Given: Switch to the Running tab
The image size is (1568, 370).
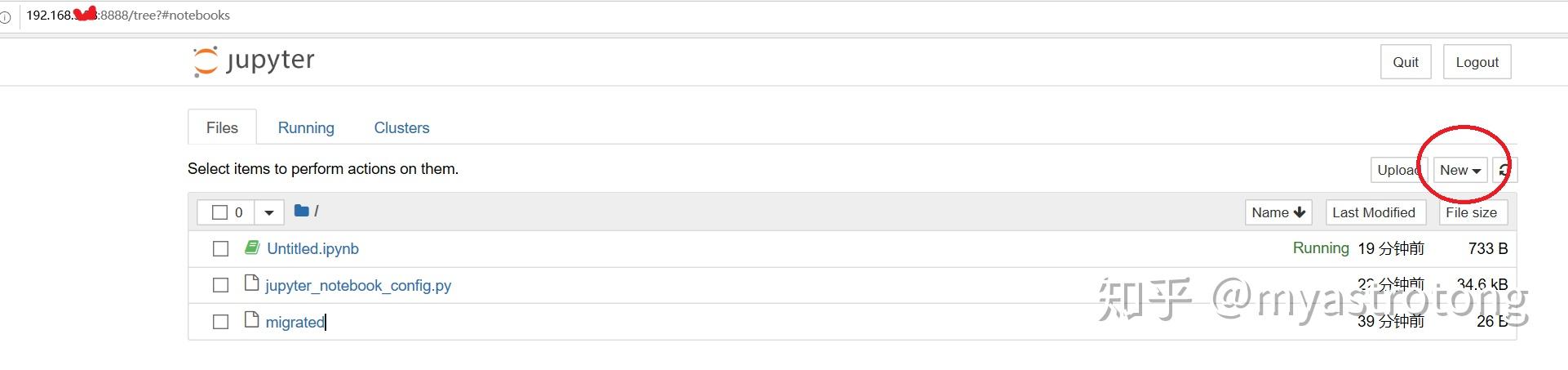Looking at the screenshot, I should 306,127.
